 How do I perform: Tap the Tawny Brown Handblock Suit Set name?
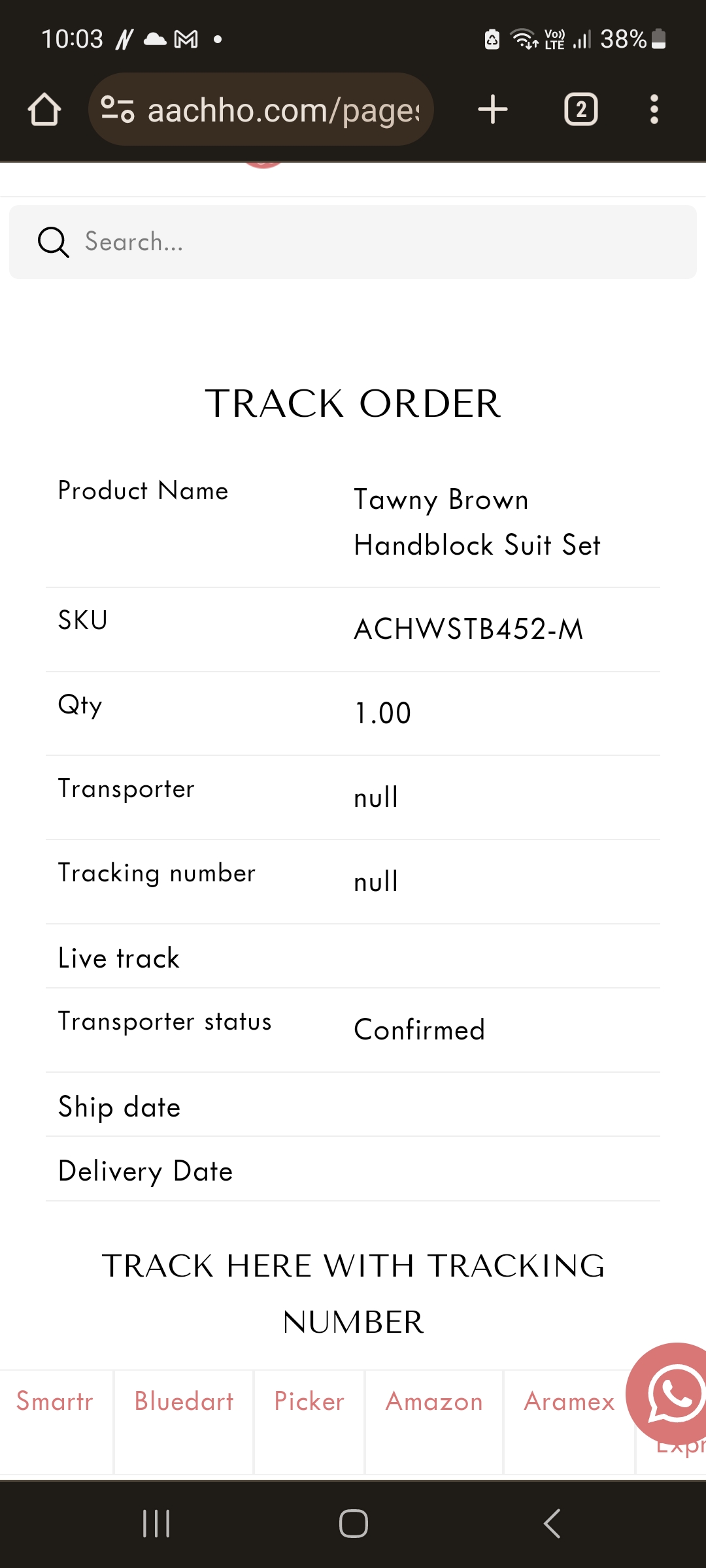[x=477, y=522]
